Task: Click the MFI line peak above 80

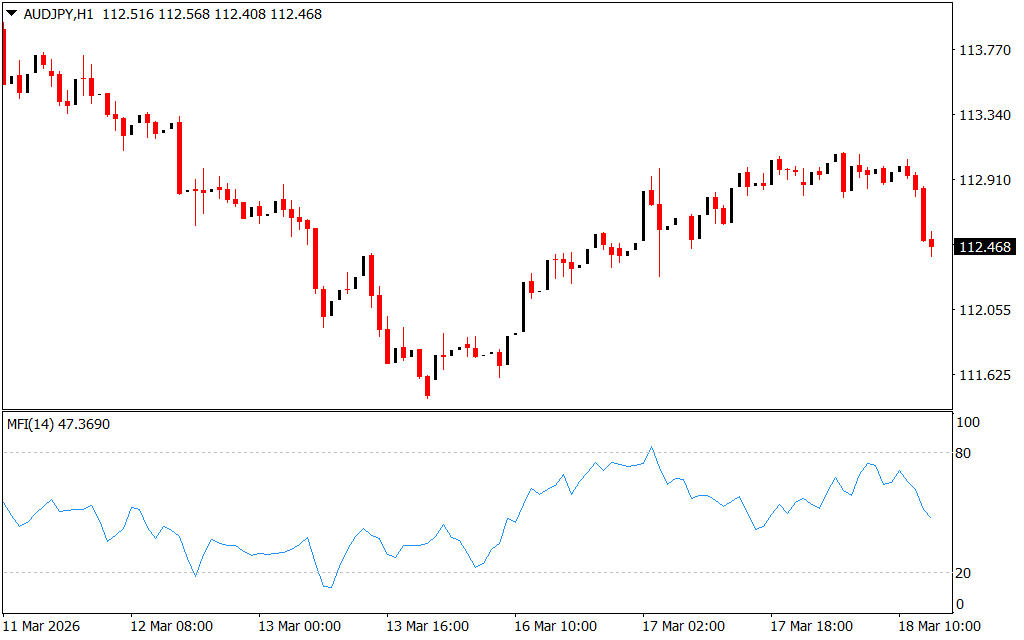Action: click(x=651, y=448)
